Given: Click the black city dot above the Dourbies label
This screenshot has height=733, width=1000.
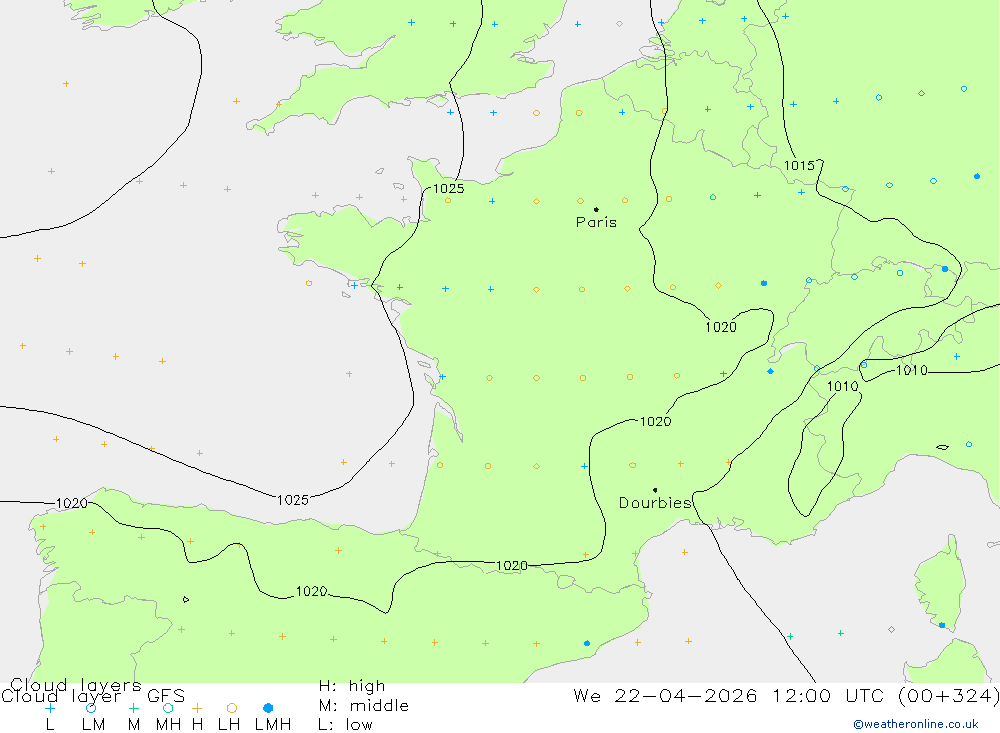Looking at the screenshot, I should coord(655,490).
